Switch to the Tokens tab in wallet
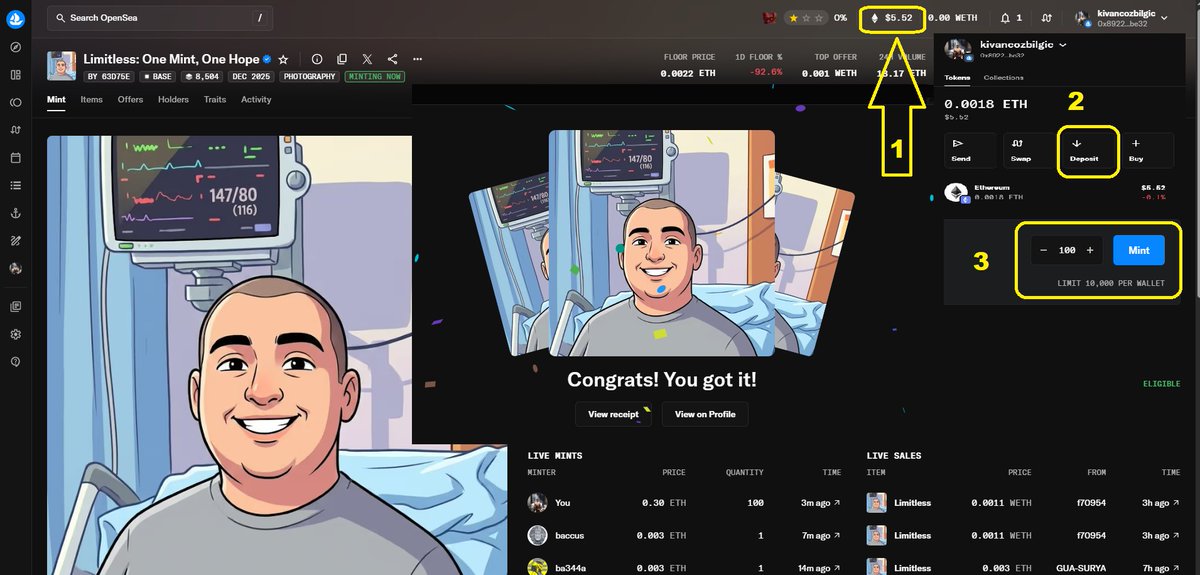 pos(957,77)
